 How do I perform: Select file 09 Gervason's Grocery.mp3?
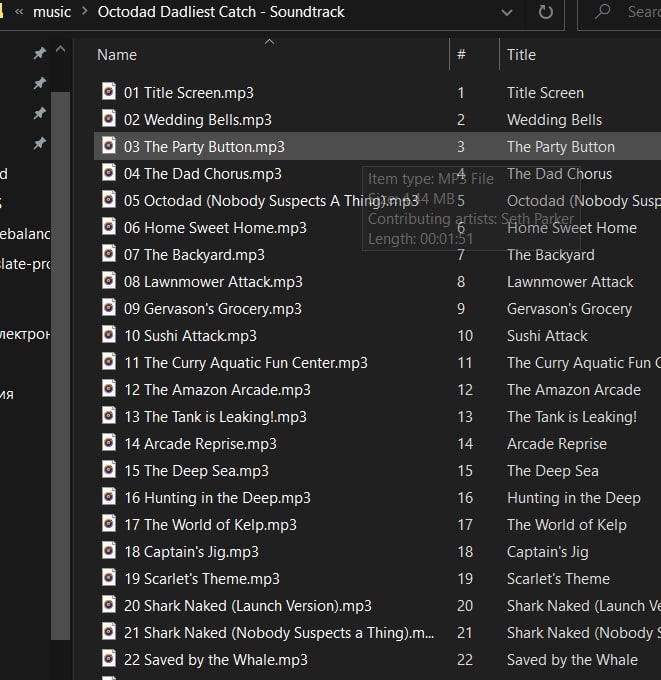coord(213,309)
